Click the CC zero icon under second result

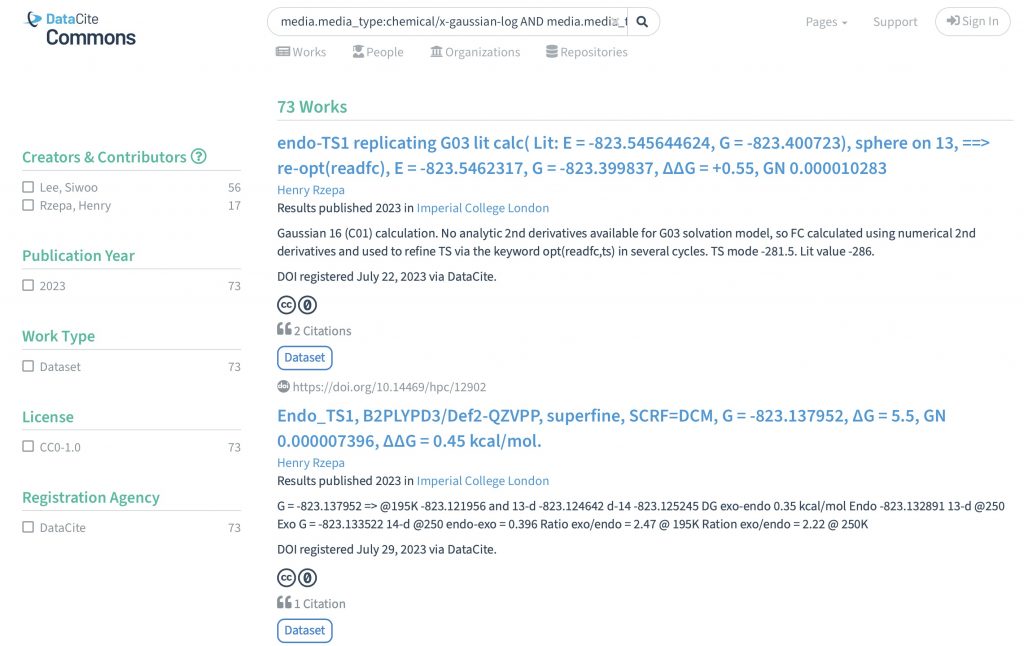point(308,577)
